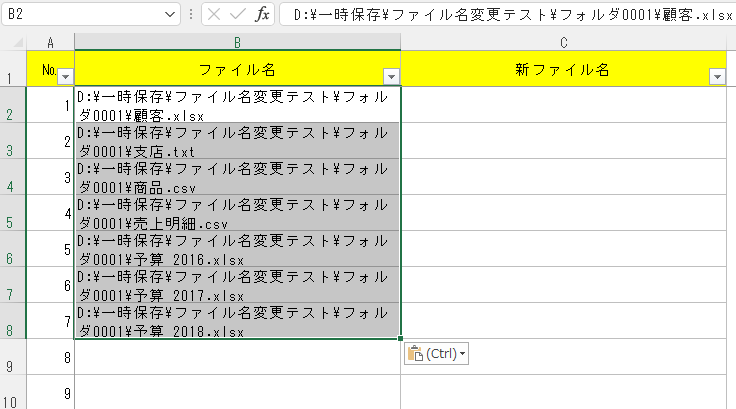The width and height of the screenshot is (736, 409).
Task: Click the Insert Function fx icon
Action: [262, 15]
